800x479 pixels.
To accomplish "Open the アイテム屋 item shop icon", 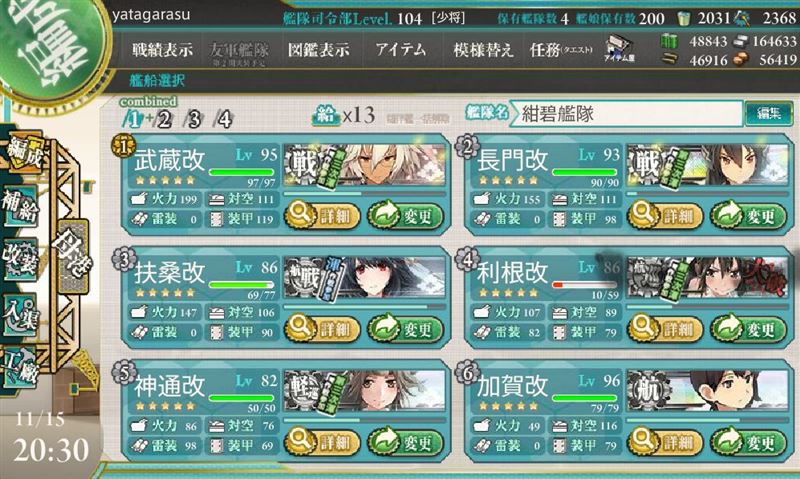I will [619, 49].
